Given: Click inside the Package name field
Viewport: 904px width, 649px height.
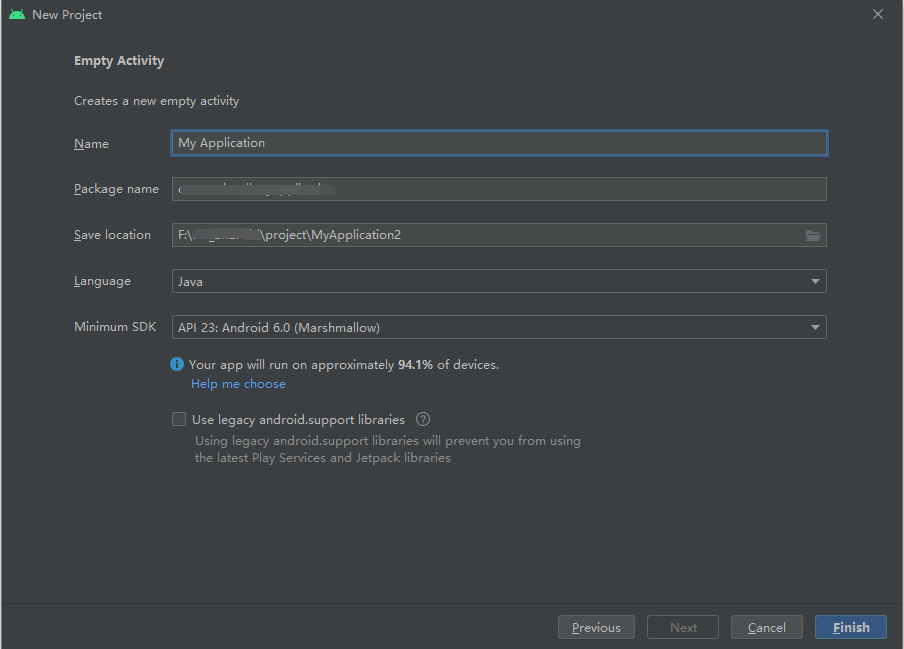Looking at the screenshot, I should pyautogui.click(x=499, y=189).
